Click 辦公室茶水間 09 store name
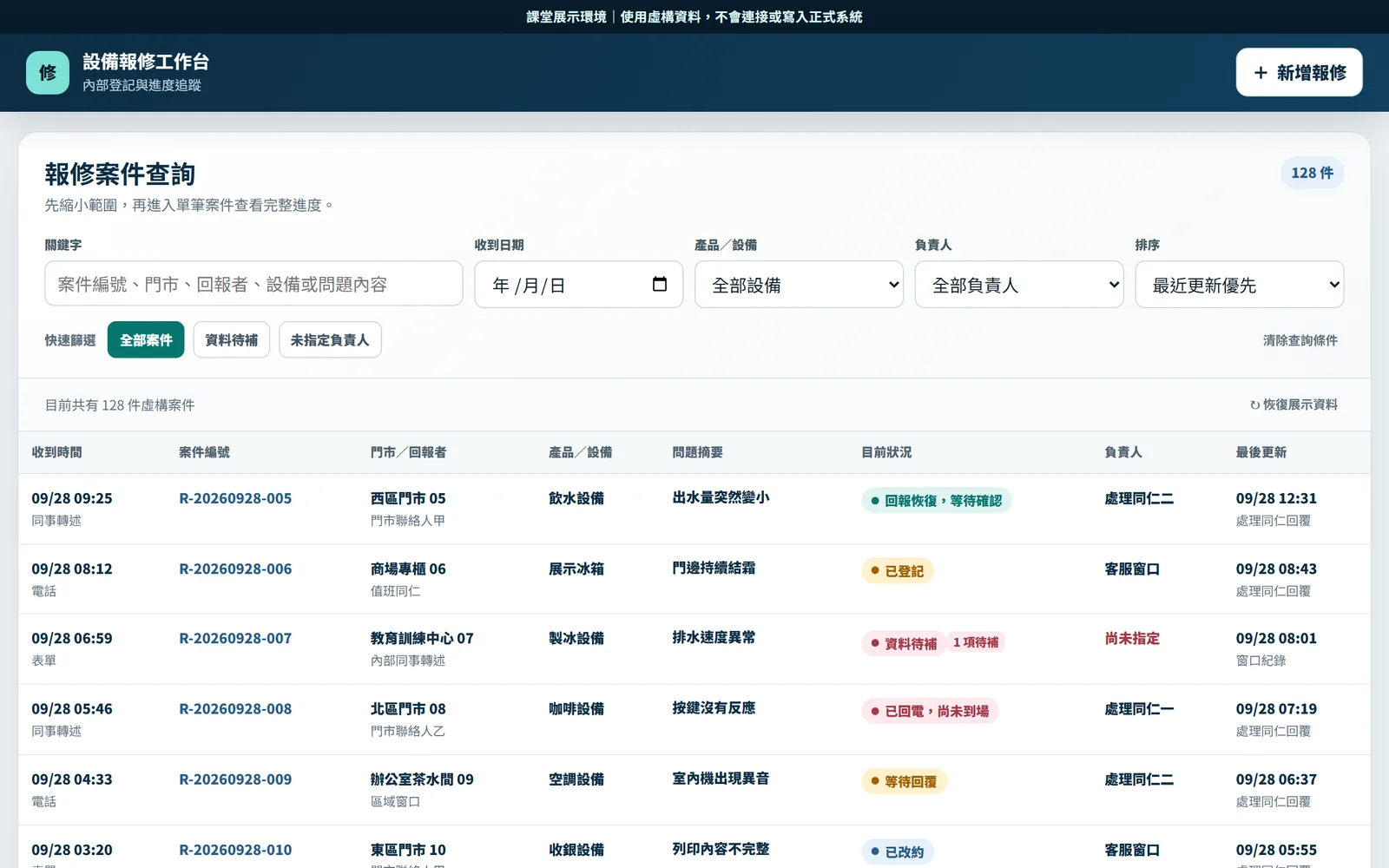This screenshot has height=868, width=1389. click(422, 779)
